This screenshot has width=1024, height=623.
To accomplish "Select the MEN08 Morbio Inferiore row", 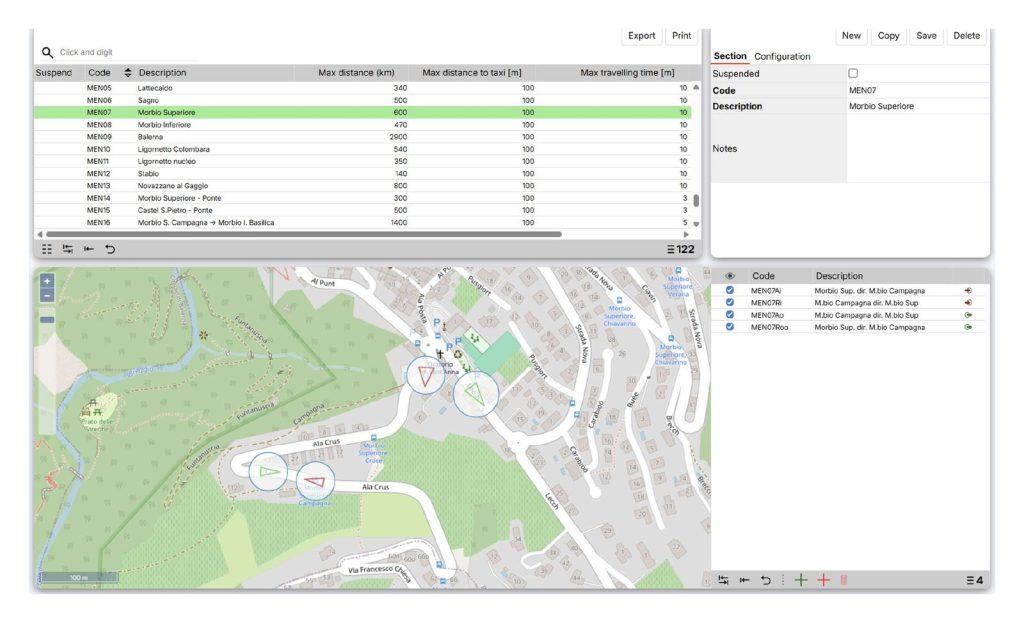I will click(362, 124).
